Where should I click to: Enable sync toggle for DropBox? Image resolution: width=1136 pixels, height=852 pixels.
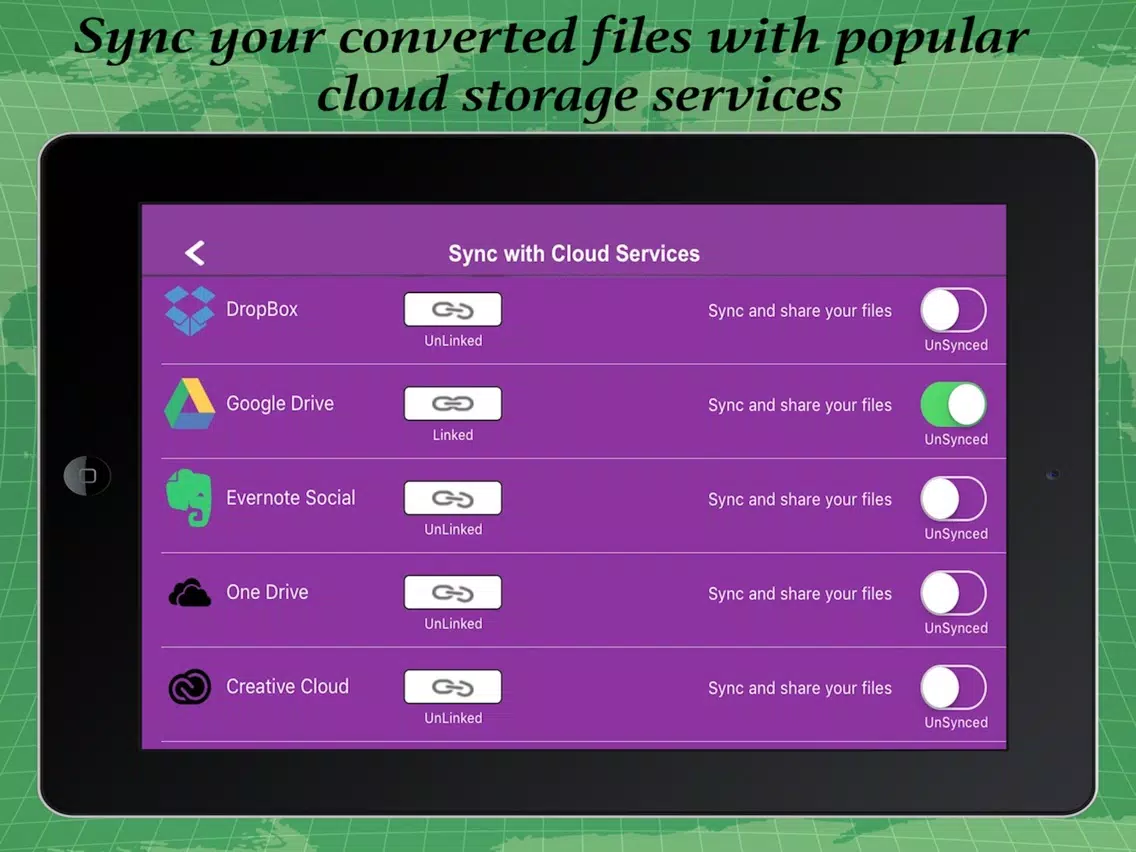point(953,310)
